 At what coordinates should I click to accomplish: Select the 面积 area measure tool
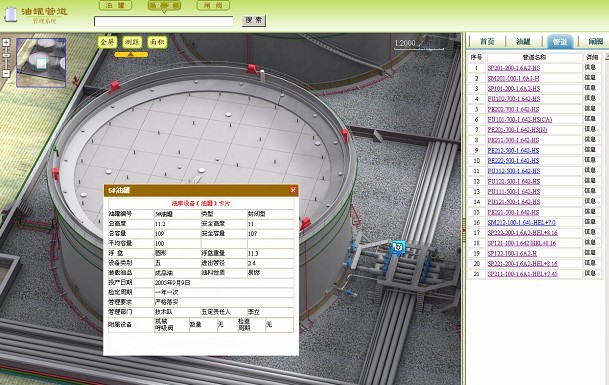157,42
